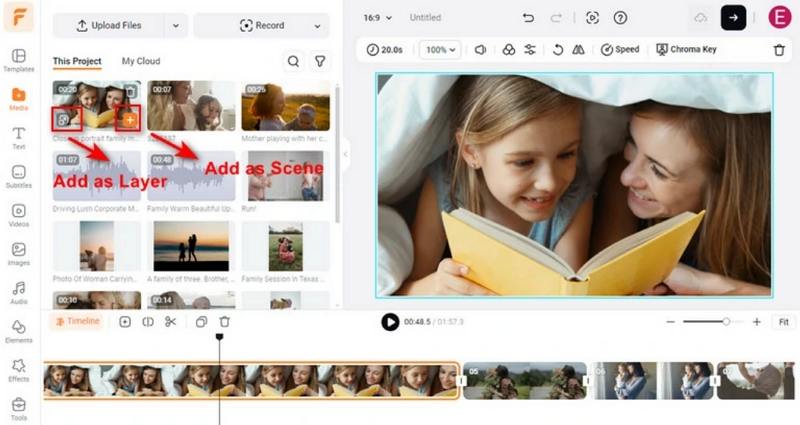Rotate the clip with rotate icon
Screen dimensions: 800x425
click(558, 49)
